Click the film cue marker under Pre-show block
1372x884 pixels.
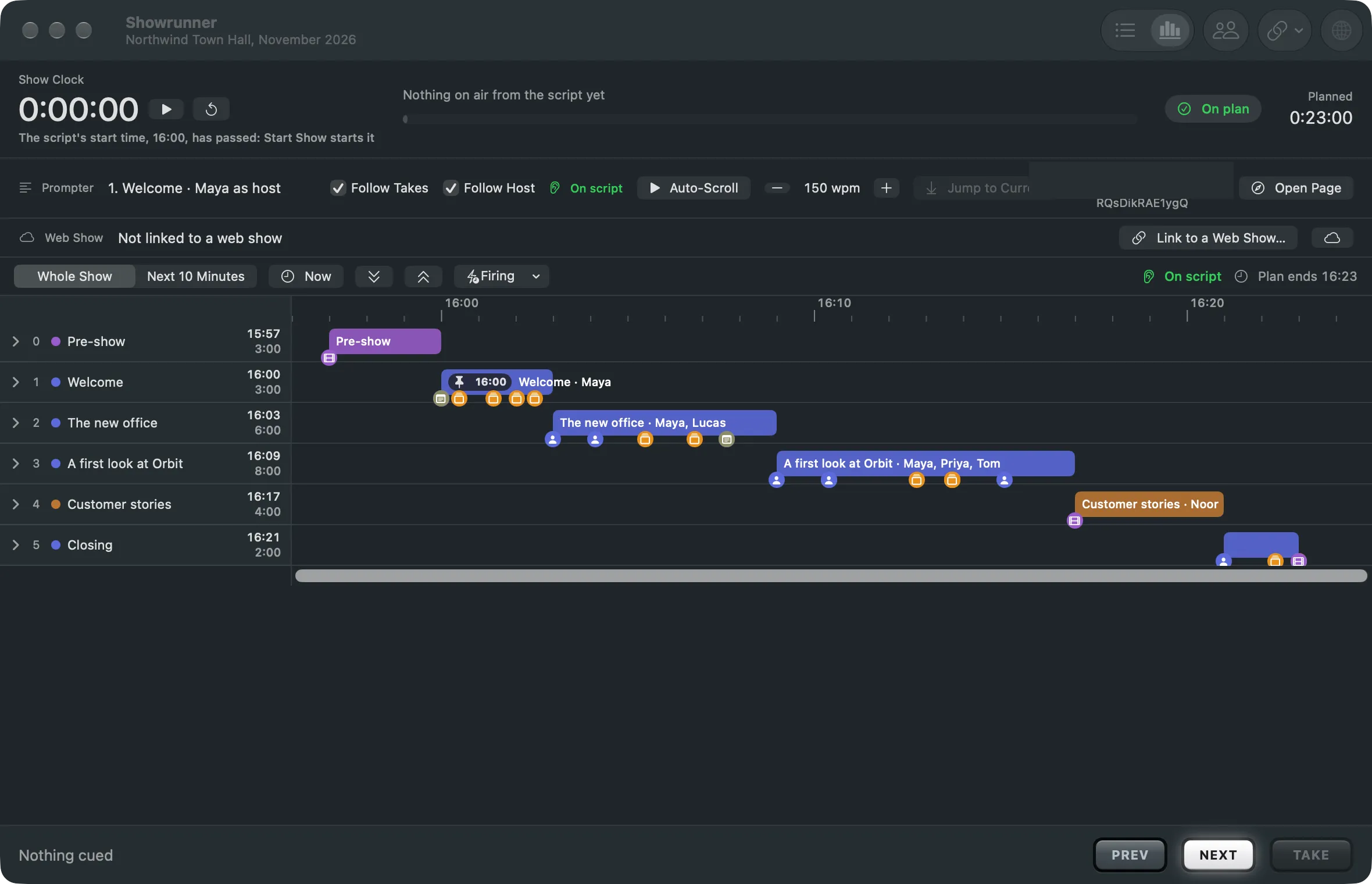pyautogui.click(x=329, y=358)
